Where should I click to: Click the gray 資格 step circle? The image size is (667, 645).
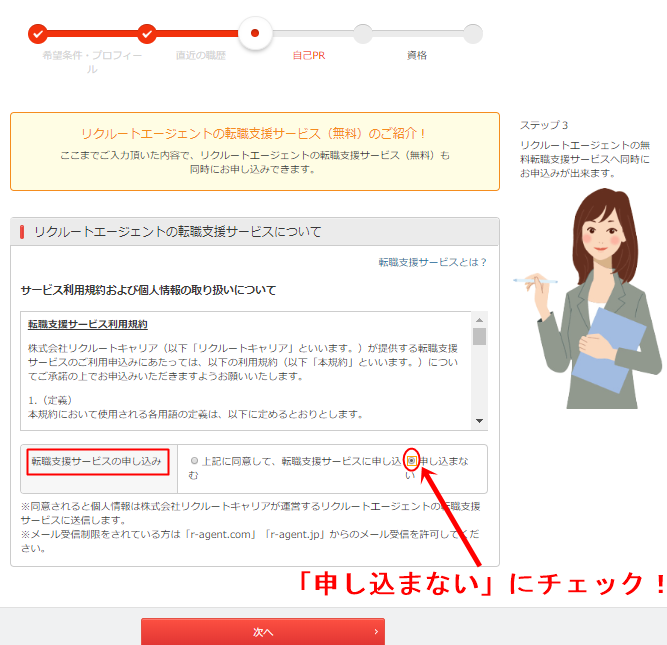coord(363,34)
